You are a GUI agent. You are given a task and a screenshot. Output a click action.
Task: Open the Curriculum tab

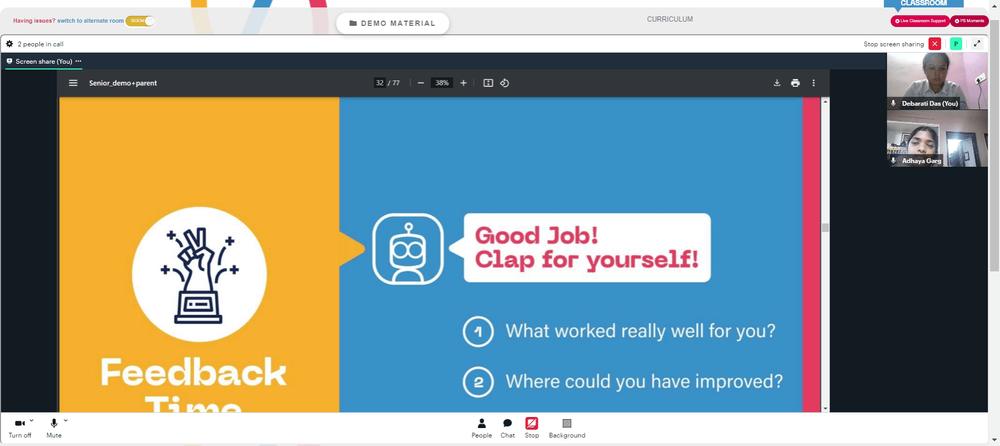[x=670, y=19]
